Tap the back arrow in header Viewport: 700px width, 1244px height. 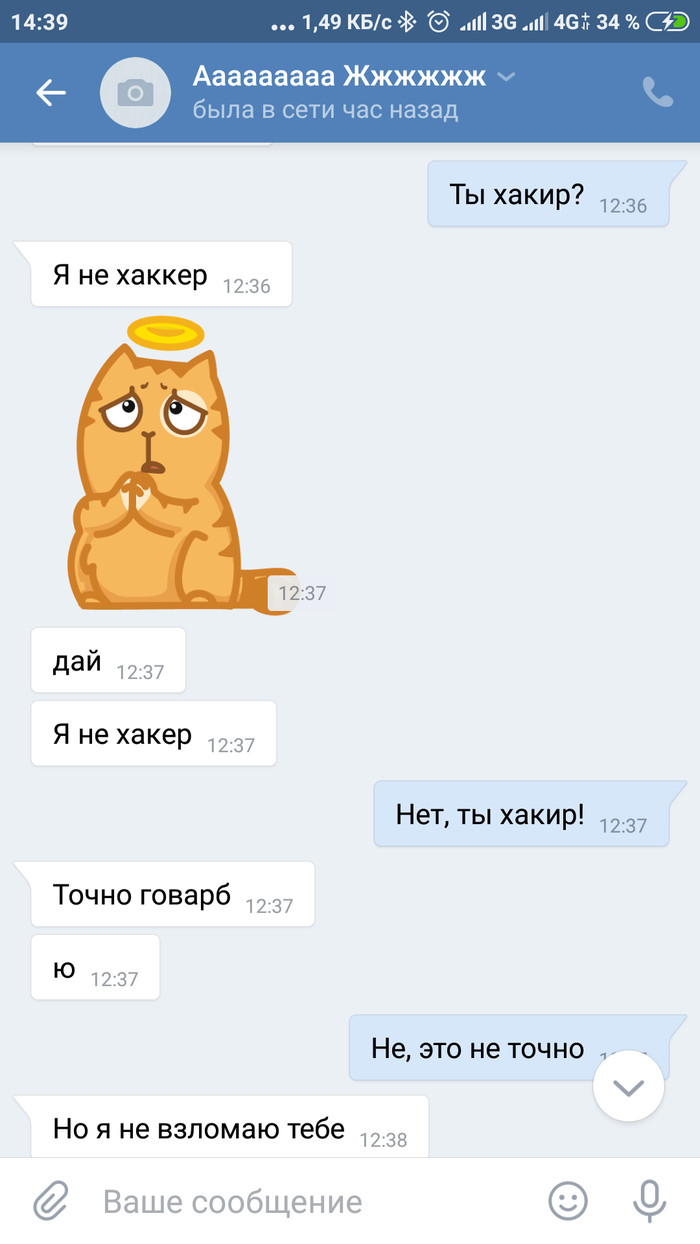(51, 93)
